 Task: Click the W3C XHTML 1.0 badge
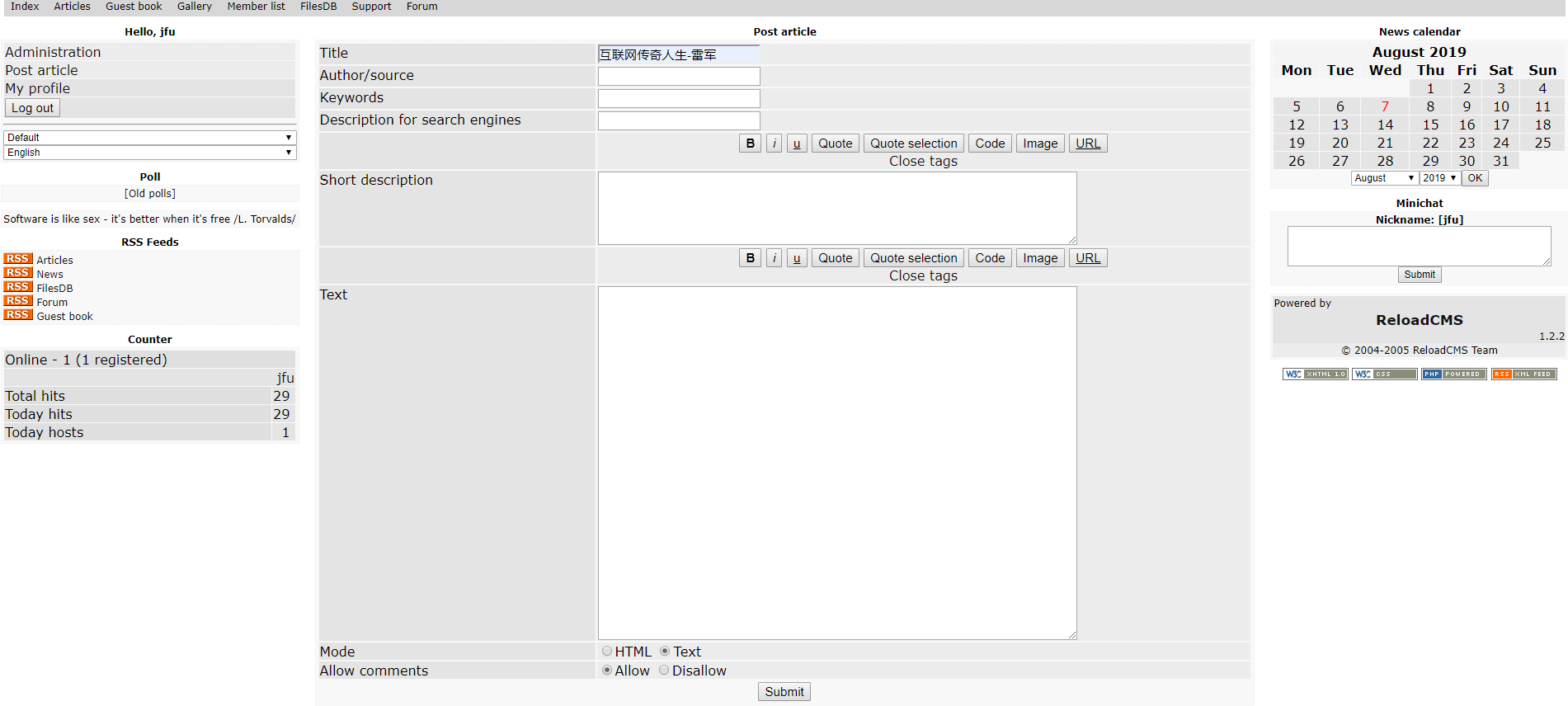tap(1315, 374)
